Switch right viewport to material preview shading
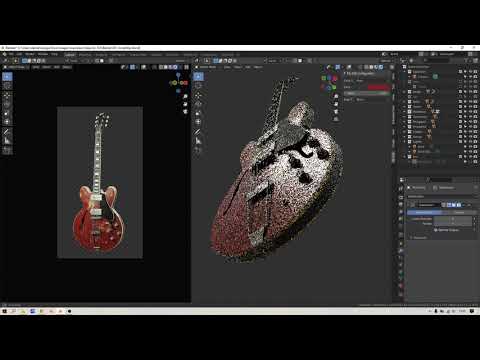Screen dimensions: 480x360 [x=376, y=67]
